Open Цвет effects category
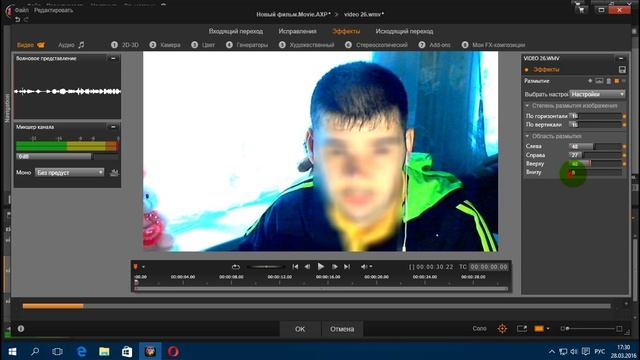The height and width of the screenshot is (360, 640). pyautogui.click(x=203, y=45)
